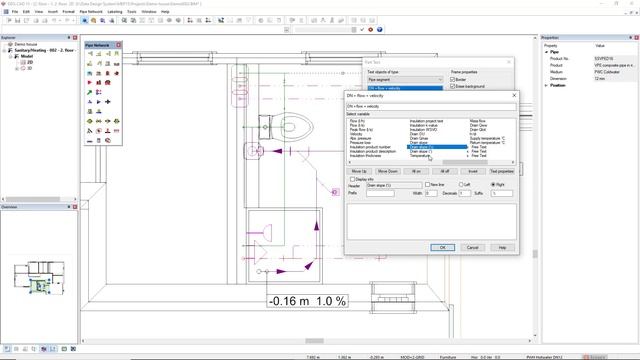This screenshot has width=640, height=360.
Task: Select the Right alignment radio button
Action: pos(493,185)
